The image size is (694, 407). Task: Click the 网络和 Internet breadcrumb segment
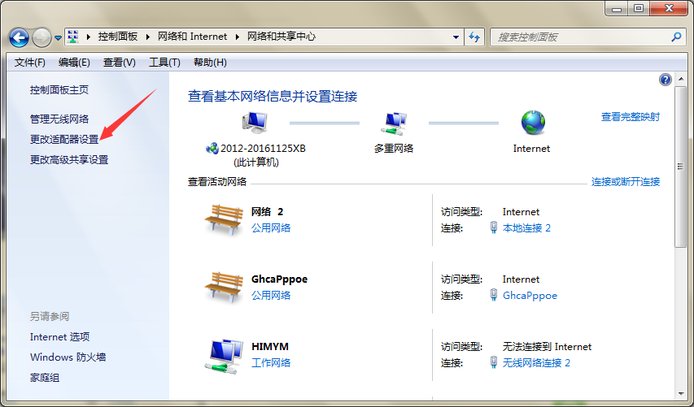click(x=192, y=37)
